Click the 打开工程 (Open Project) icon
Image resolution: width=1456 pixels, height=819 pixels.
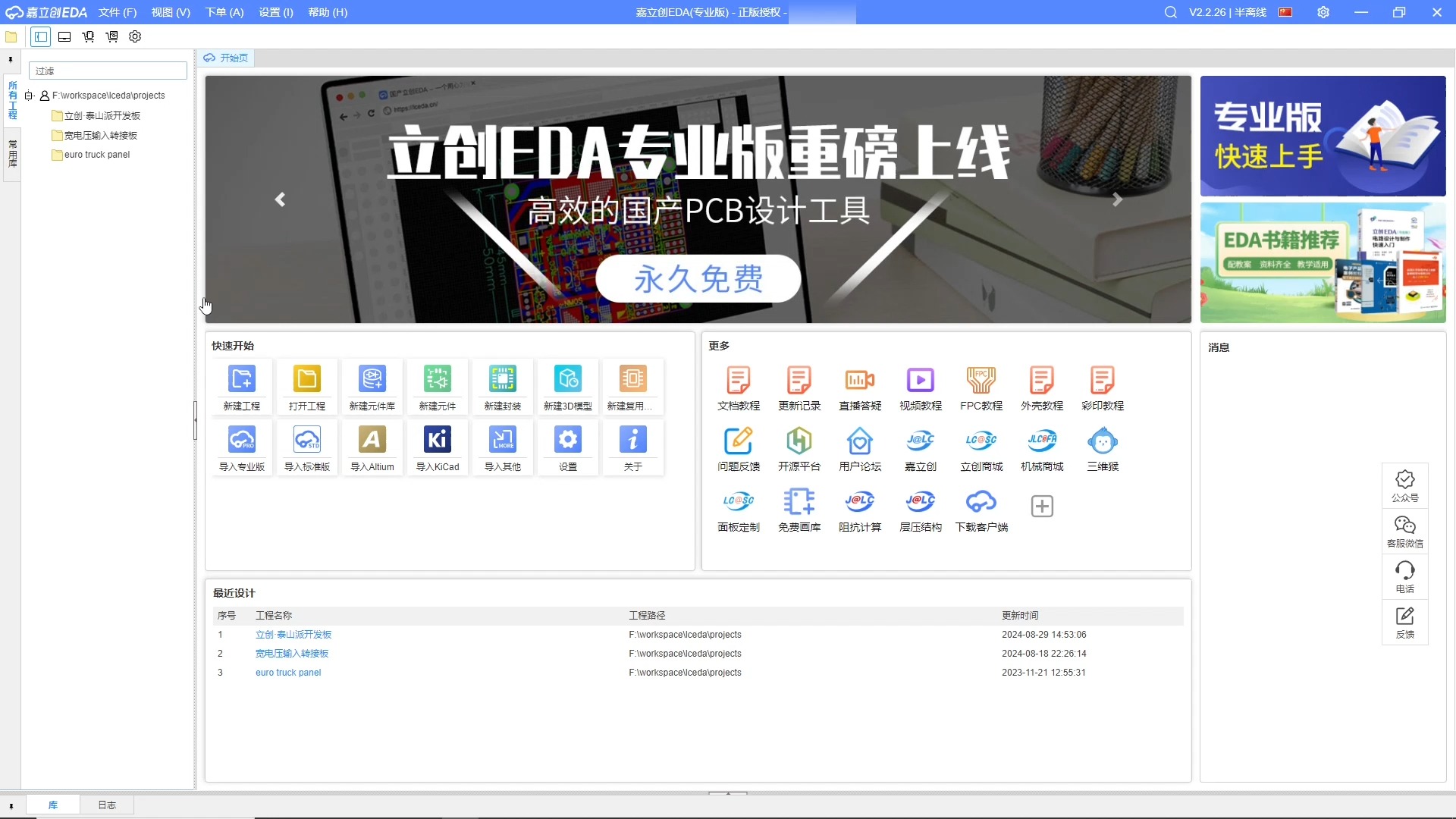click(x=307, y=379)
